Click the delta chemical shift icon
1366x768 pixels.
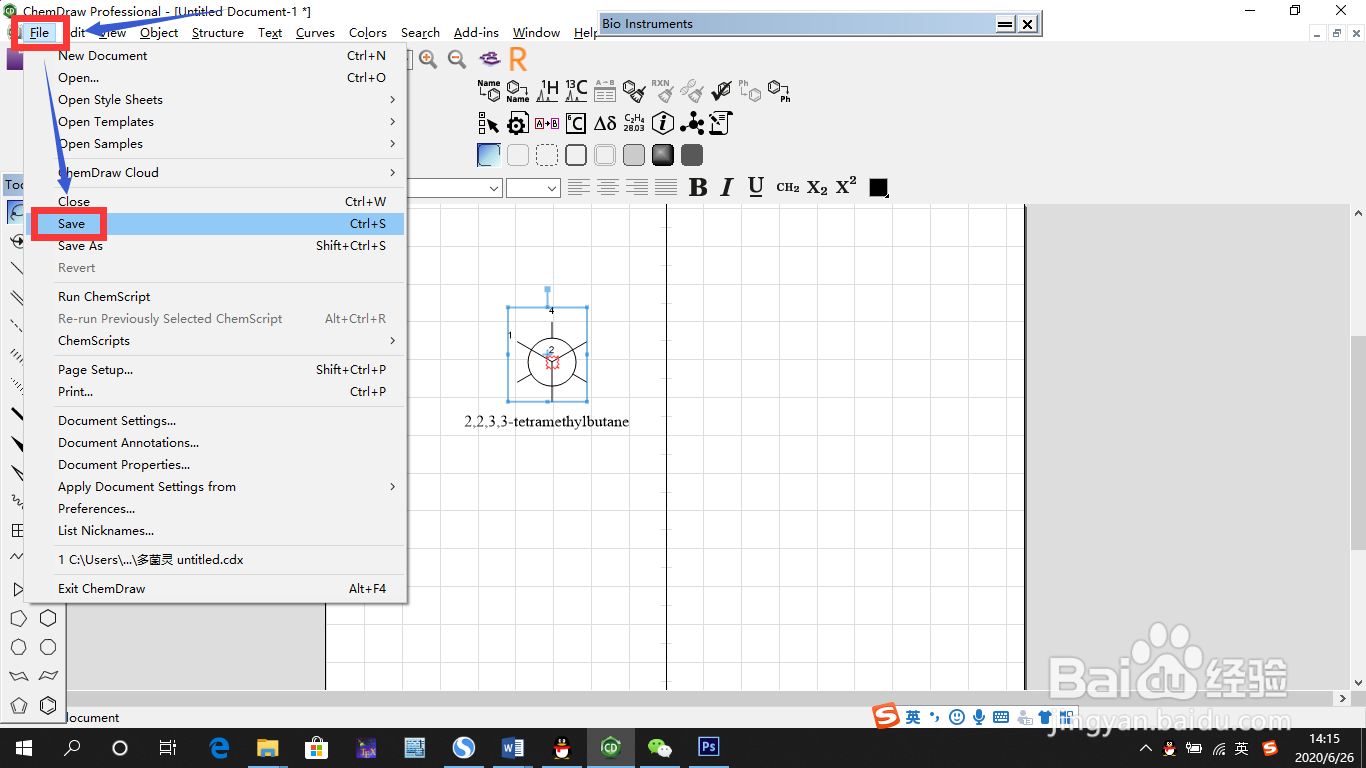click(605, 123)
